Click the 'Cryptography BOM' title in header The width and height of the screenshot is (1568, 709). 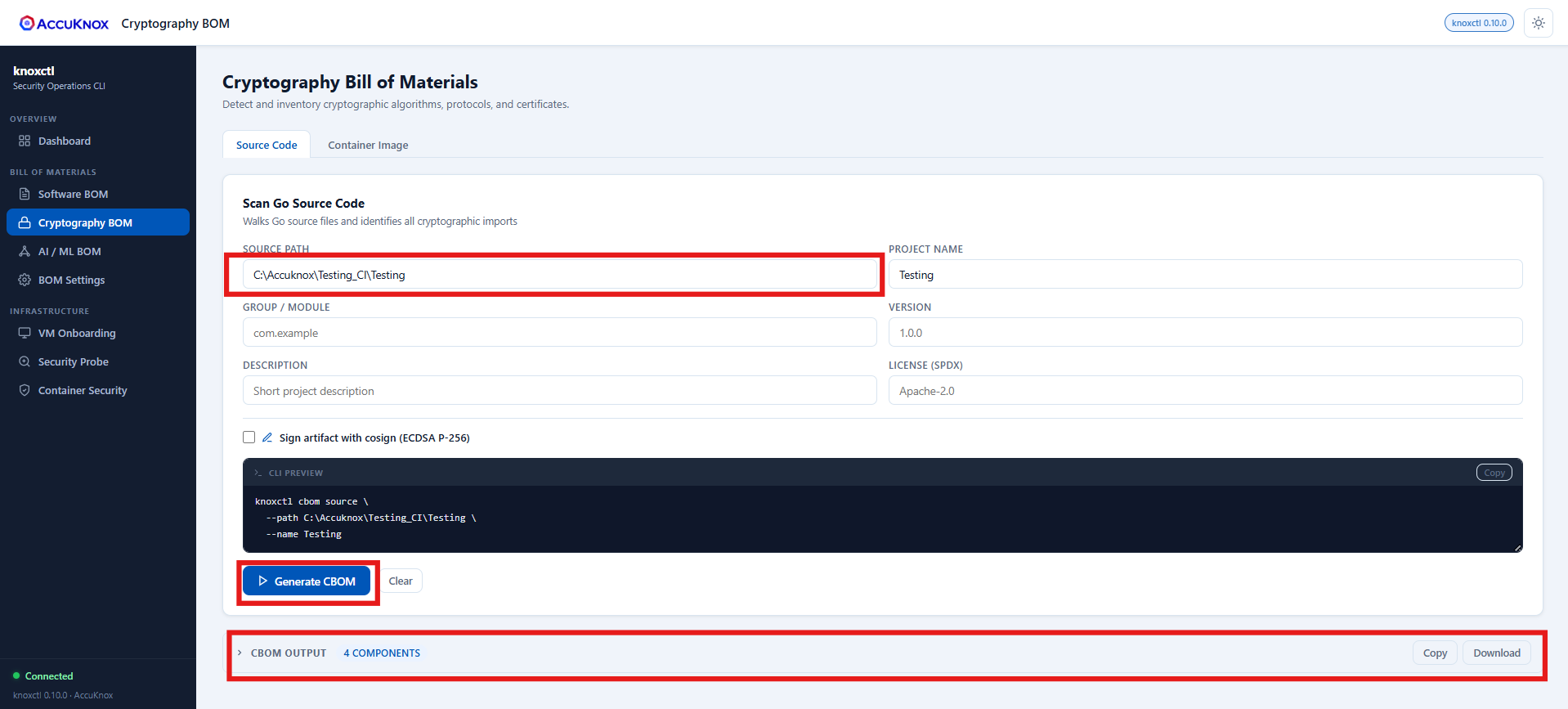click(175, 23)
